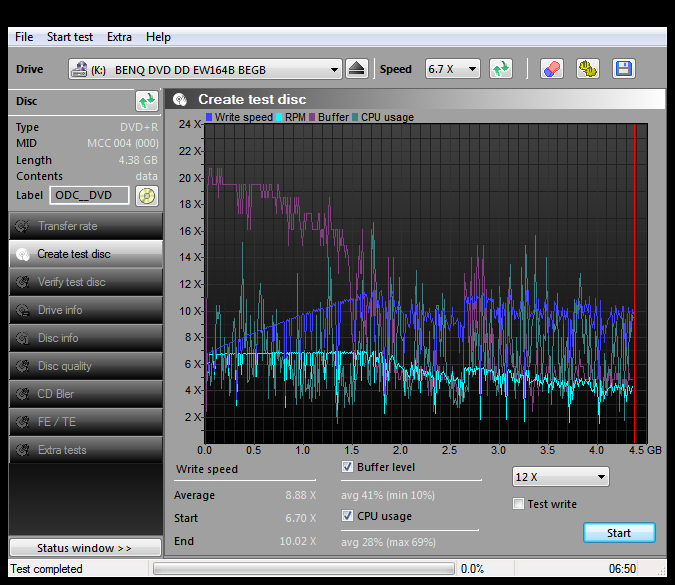Click the disc label icon beside ODC_DVD

147,196
